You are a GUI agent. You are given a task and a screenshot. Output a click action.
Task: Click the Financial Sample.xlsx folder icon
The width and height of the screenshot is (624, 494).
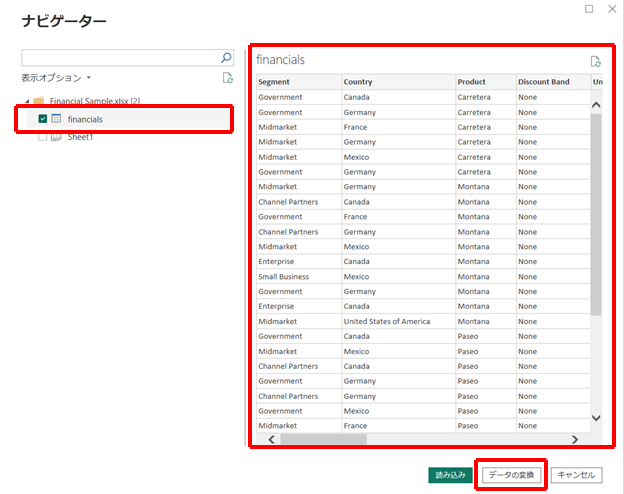tap(38, 101)
